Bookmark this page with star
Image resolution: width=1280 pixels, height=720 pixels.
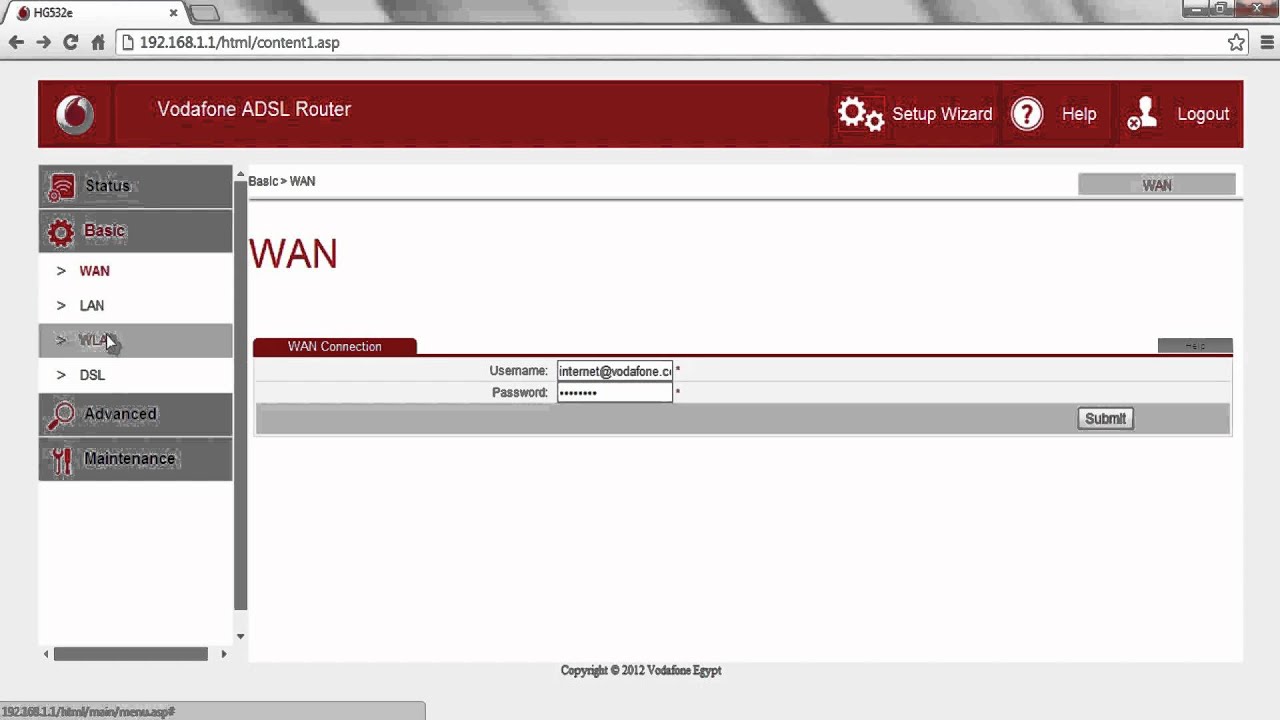tap(1237, 42)
